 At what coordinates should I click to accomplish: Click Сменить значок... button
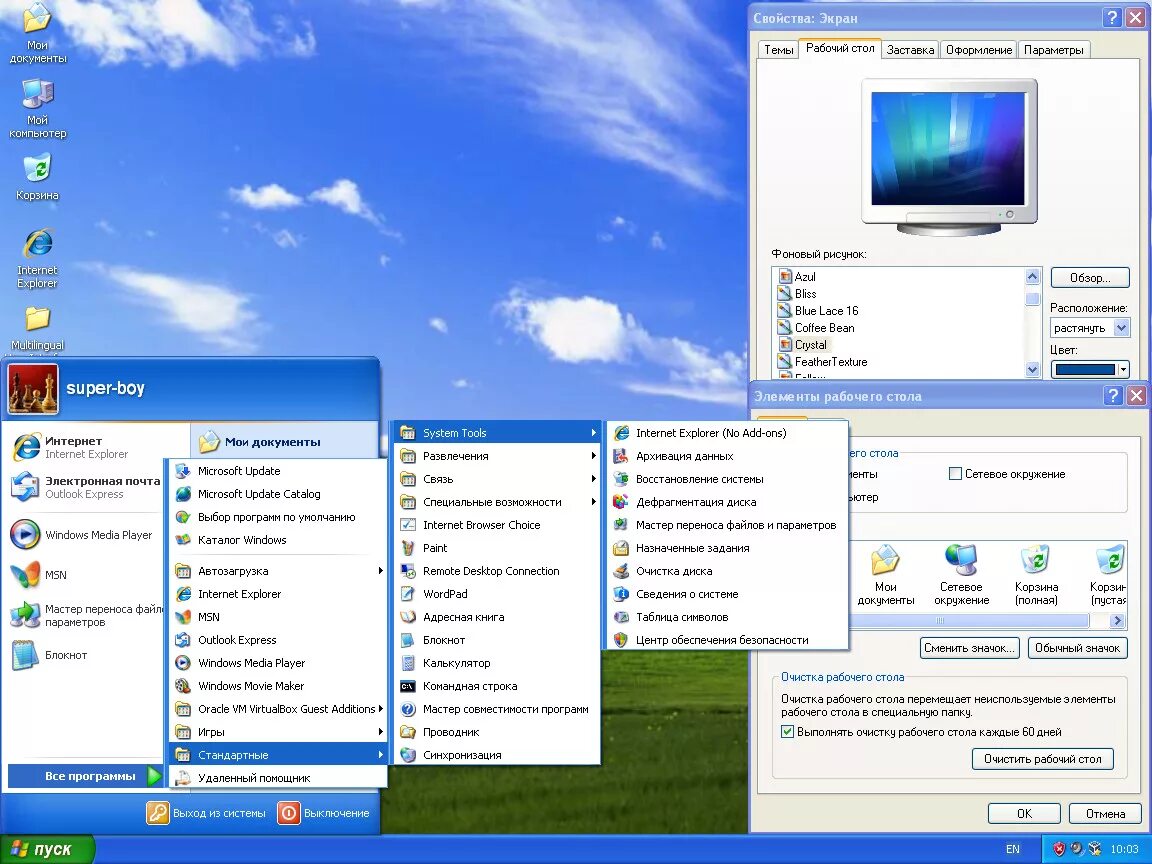click(x=969, y=648)
